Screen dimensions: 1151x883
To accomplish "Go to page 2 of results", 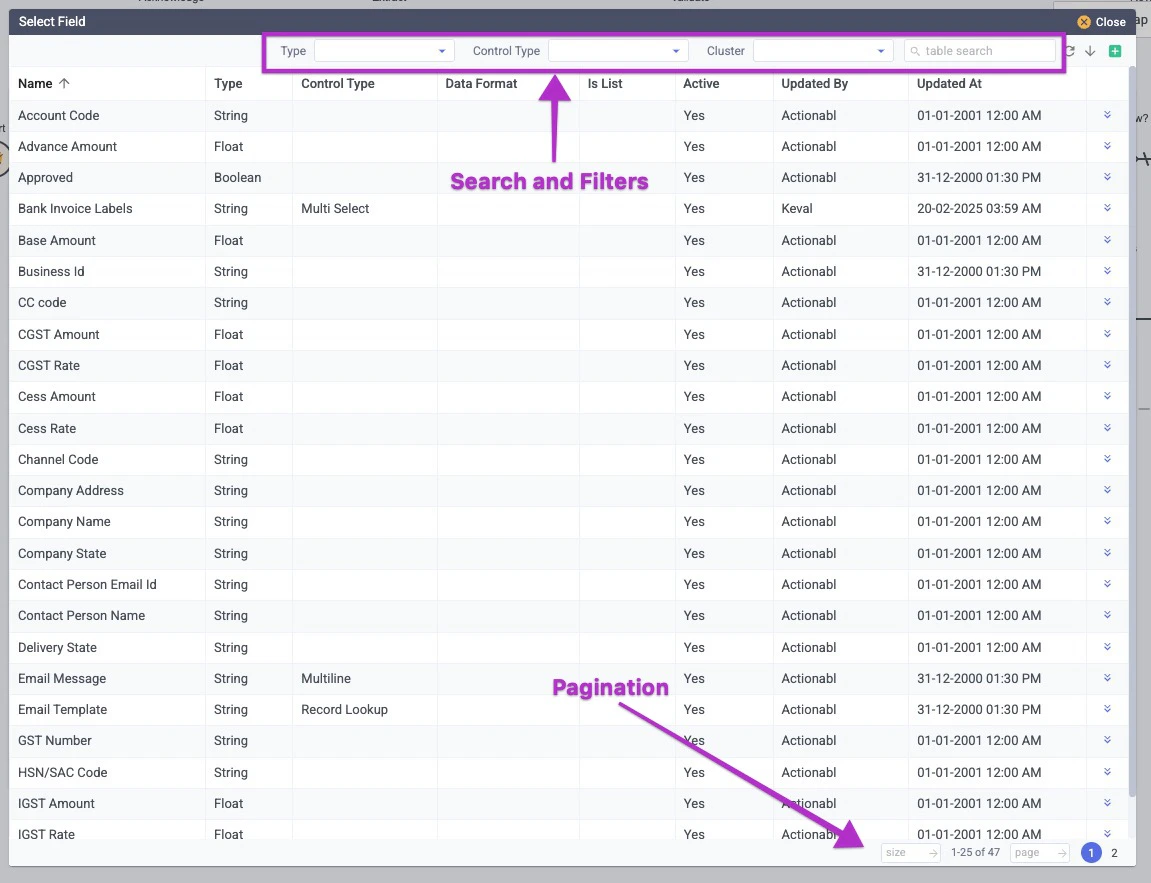I will [1114, 853].
